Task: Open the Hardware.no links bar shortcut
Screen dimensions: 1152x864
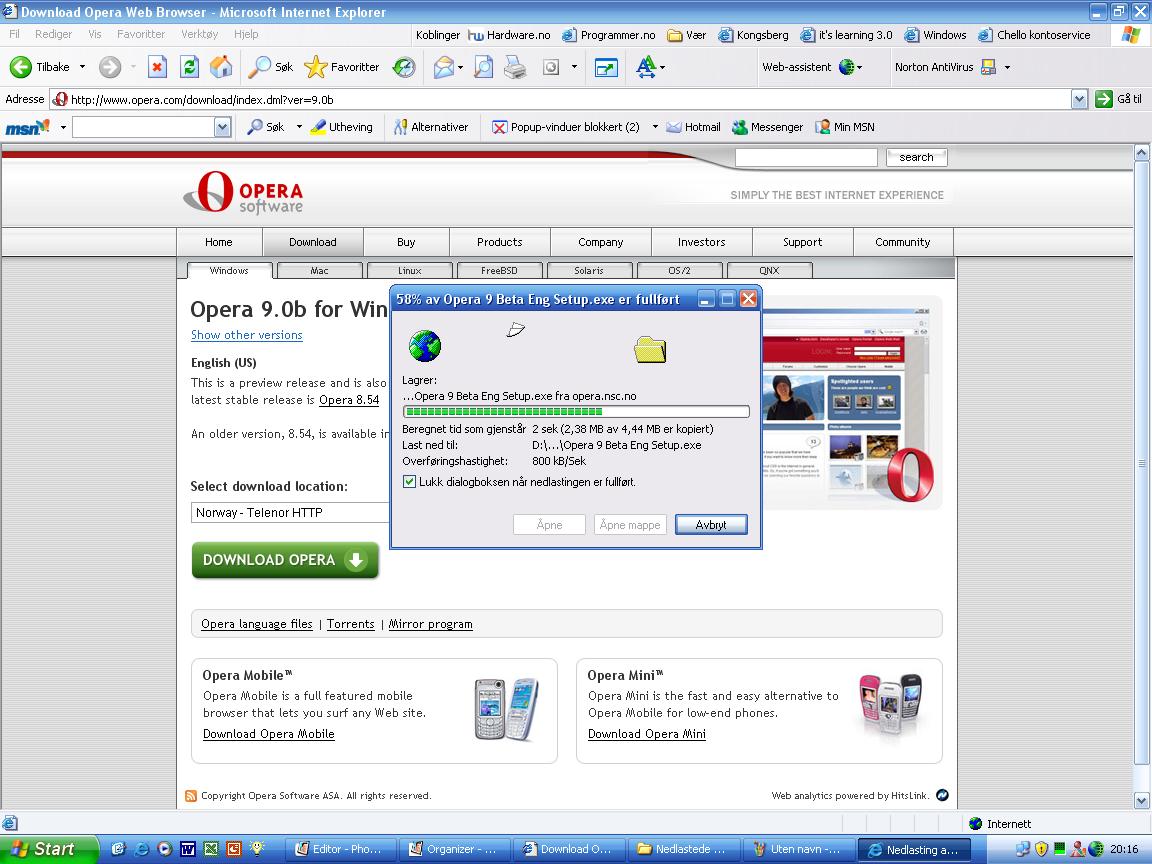Action: click(x=509, y=35)
